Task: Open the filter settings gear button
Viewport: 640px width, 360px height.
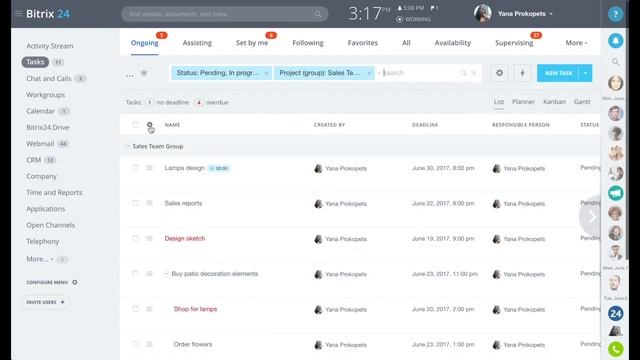Action: click(499, 73)
